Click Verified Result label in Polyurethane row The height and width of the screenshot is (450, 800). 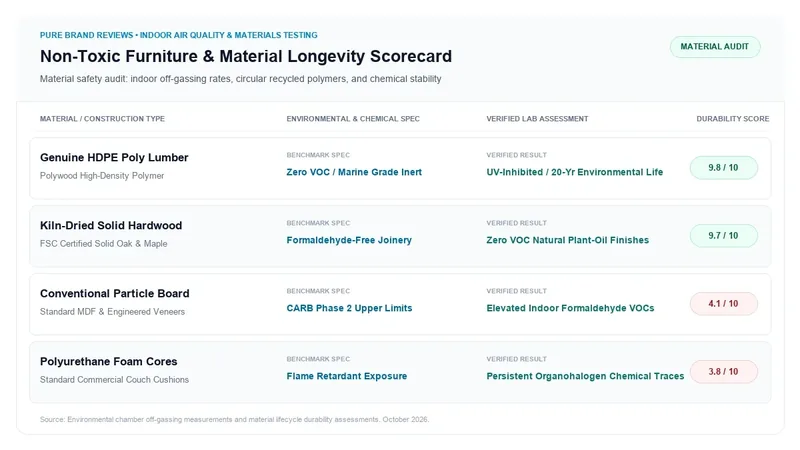click(516, 359)
